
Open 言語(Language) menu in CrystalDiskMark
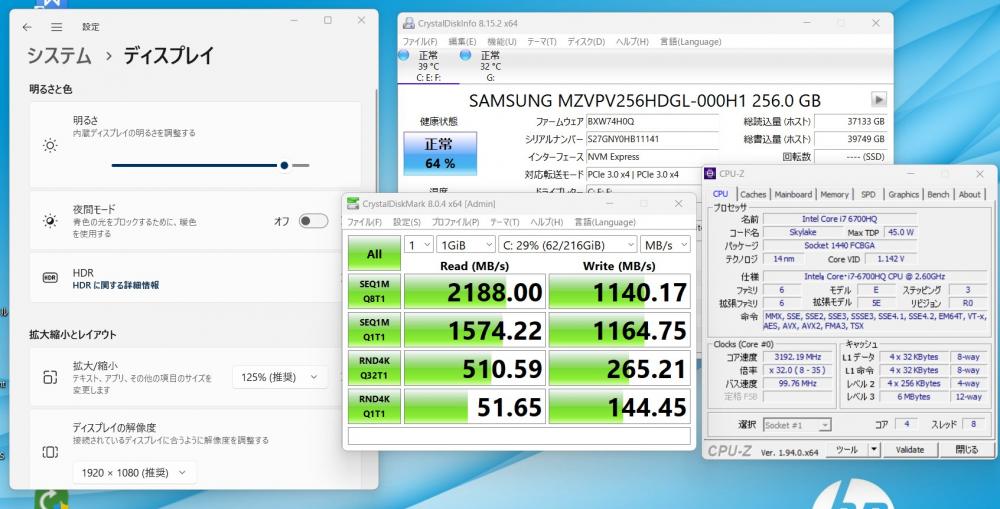tap(605, 222)
